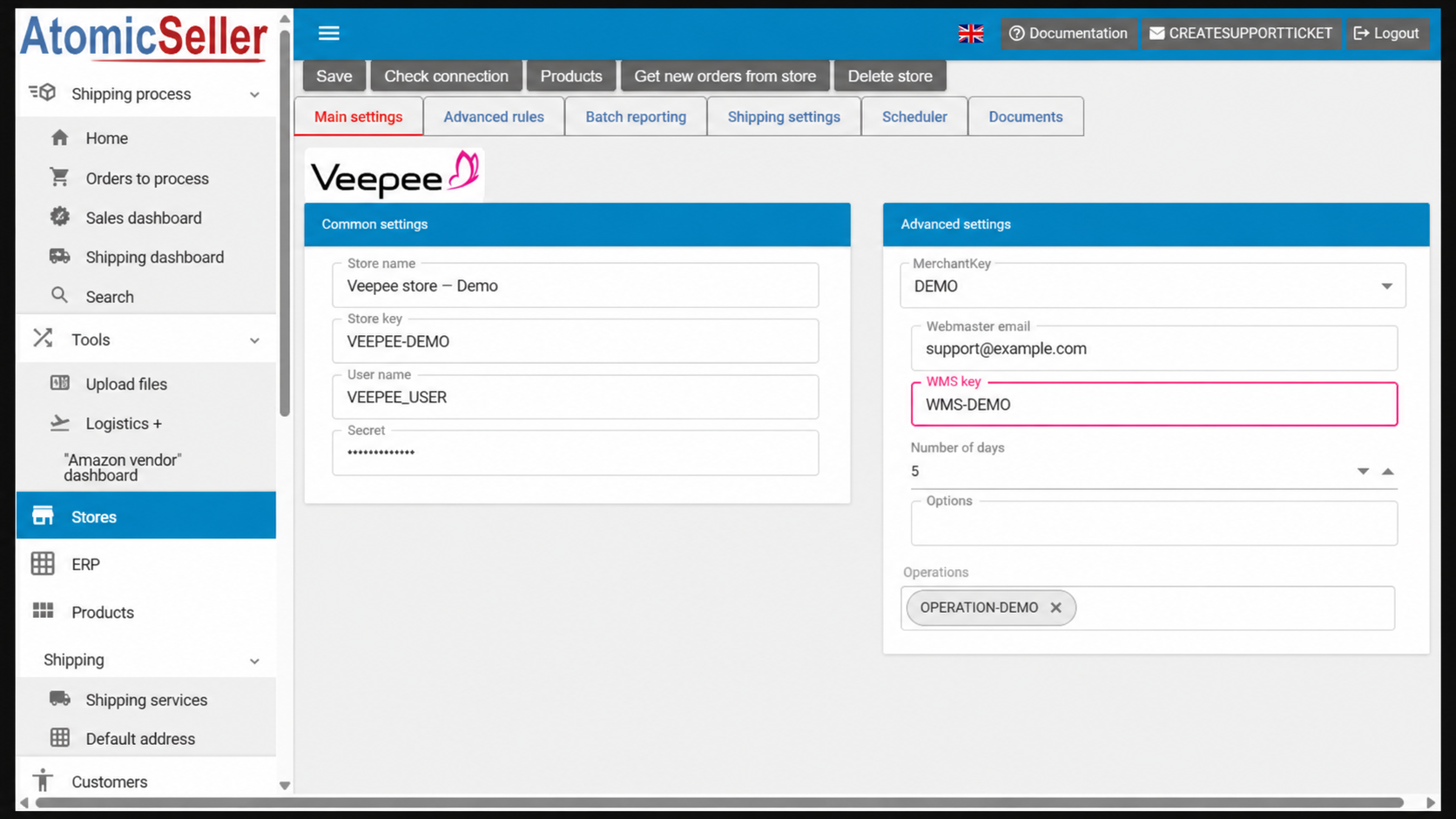Screen dimensions: 1456x819
Task: Click the Save button
Action: [334, 76]
